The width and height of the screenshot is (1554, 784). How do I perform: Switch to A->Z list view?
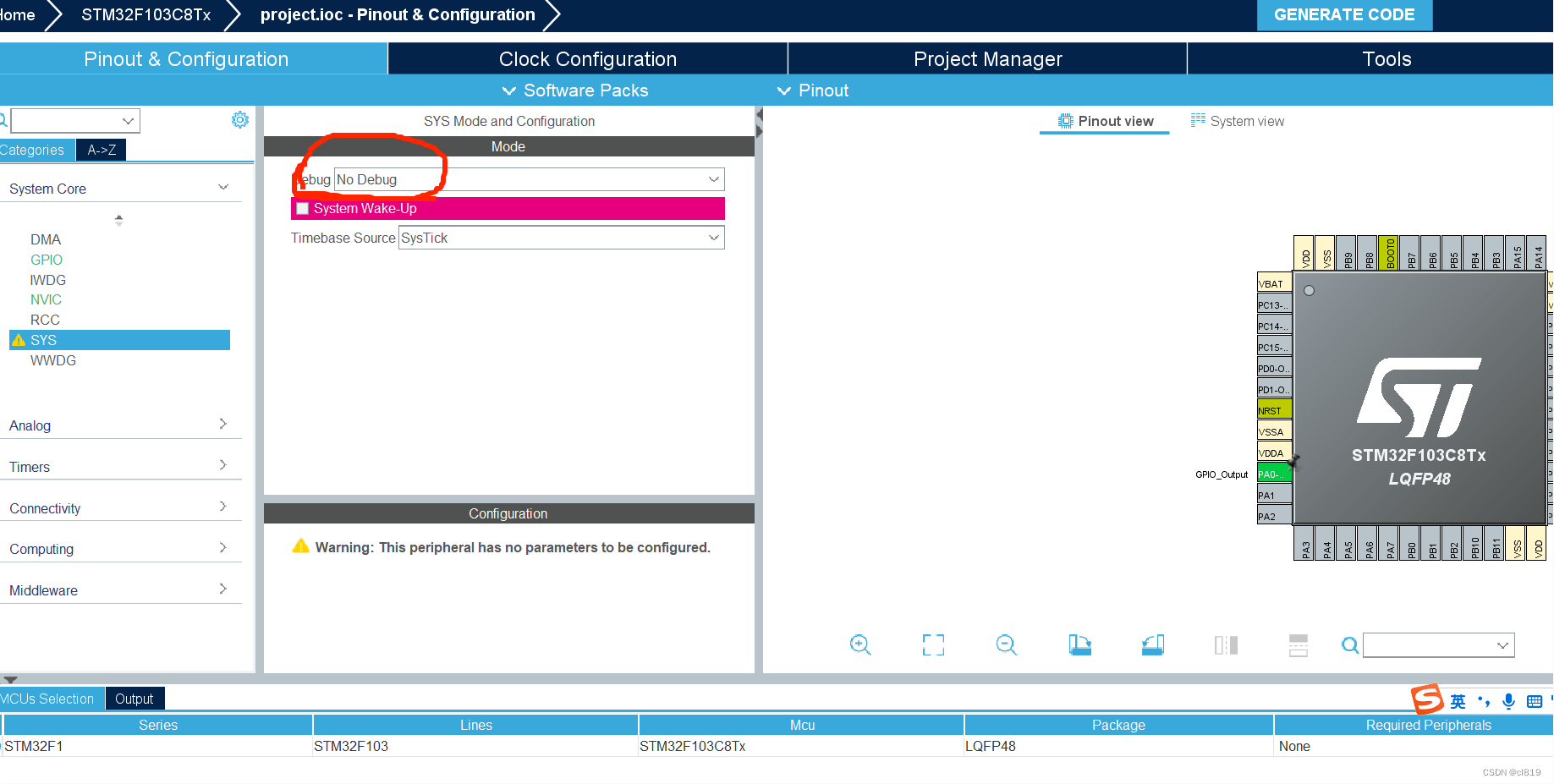click(102, 150)
